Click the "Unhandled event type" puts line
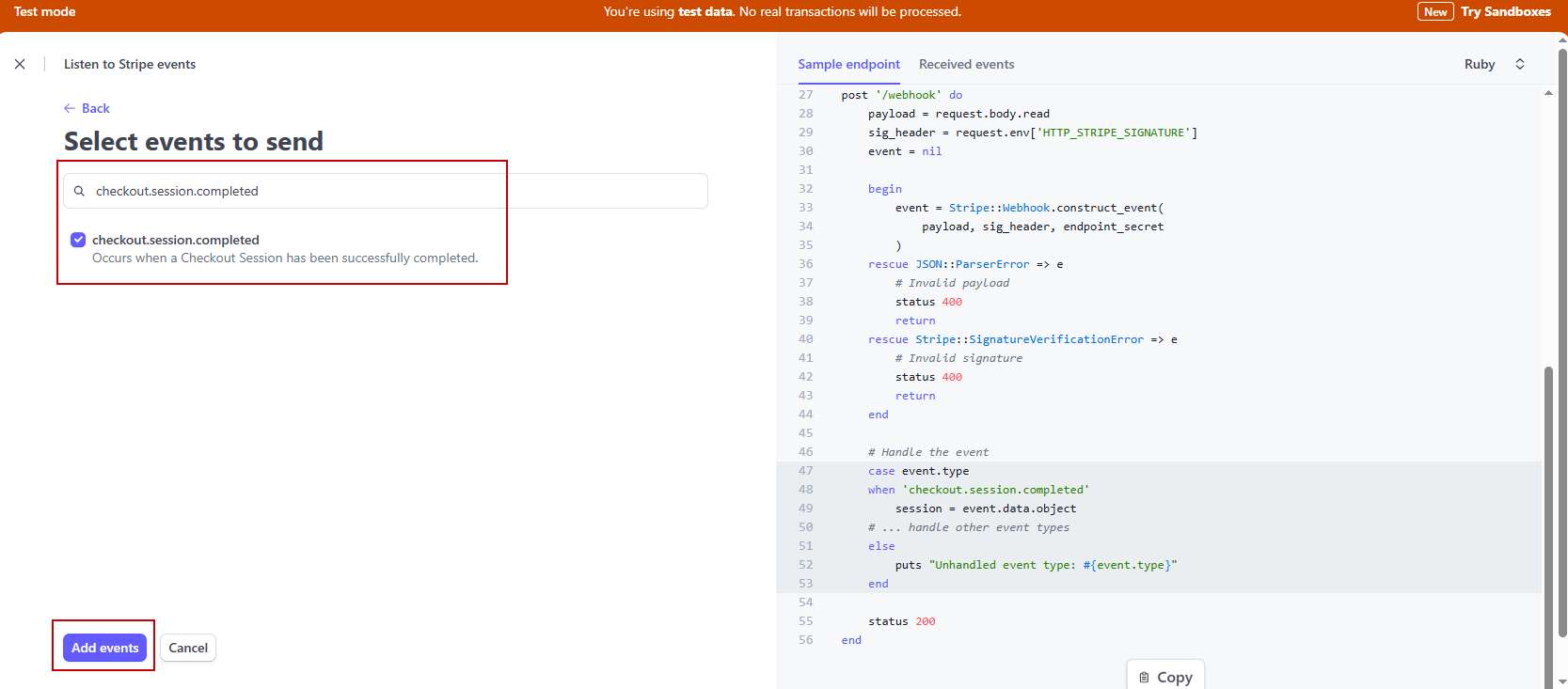Screen dimensions: 1568x689 click(x=1036, y=565)
